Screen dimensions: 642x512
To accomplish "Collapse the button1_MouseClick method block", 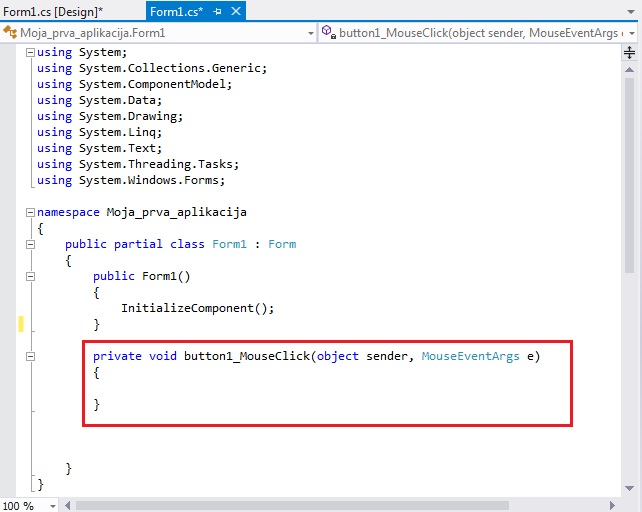I will pyautogui.click(x=30, y=356).
